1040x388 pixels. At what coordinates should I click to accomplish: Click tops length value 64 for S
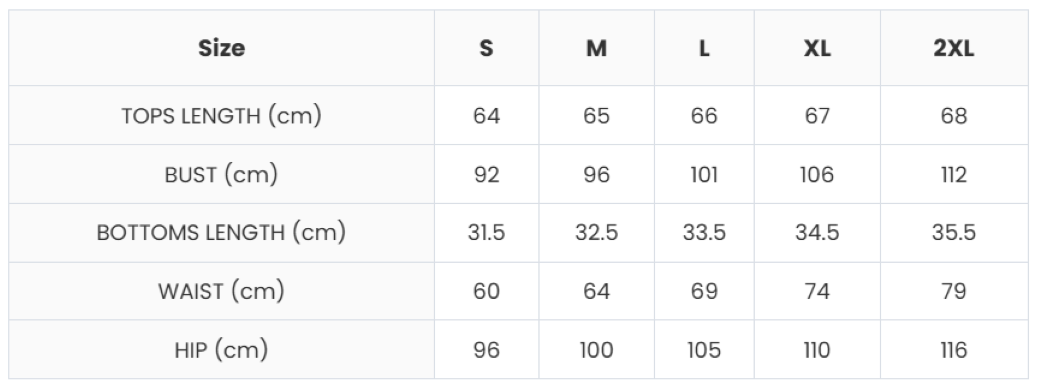click(x=487, y=115)
